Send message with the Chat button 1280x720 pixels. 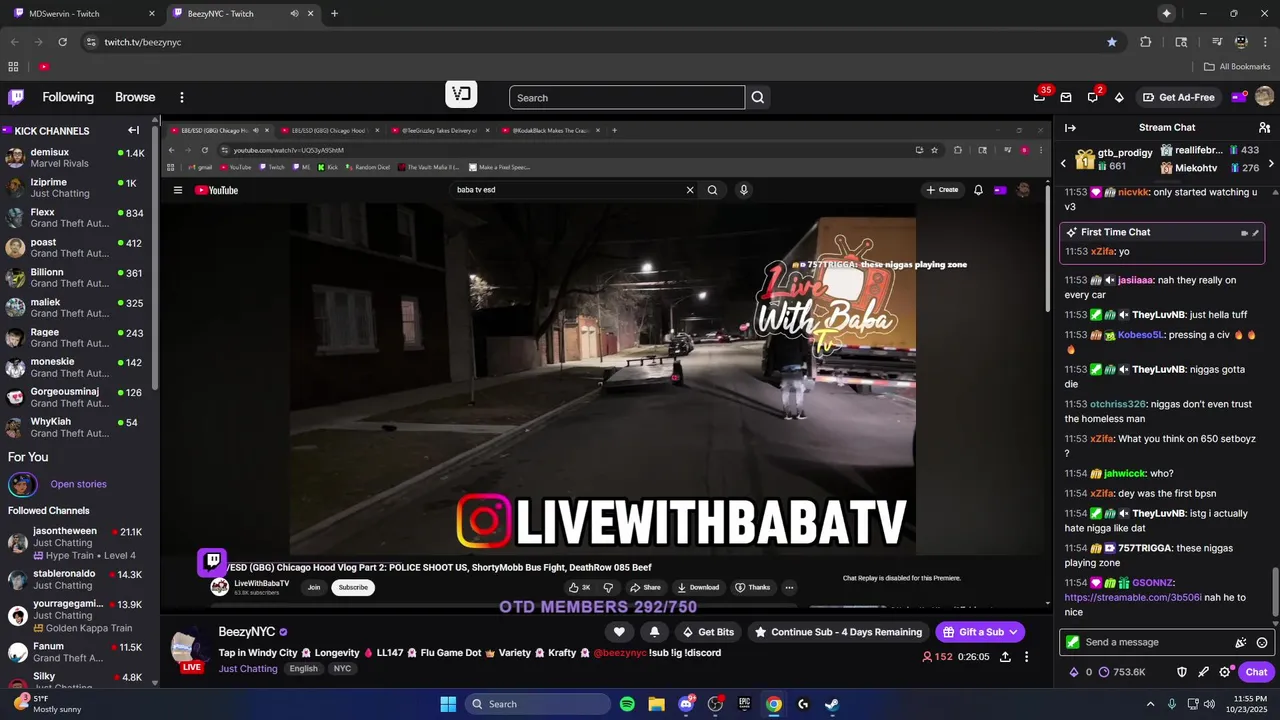pyautogui.click(x=1256, y=672)
